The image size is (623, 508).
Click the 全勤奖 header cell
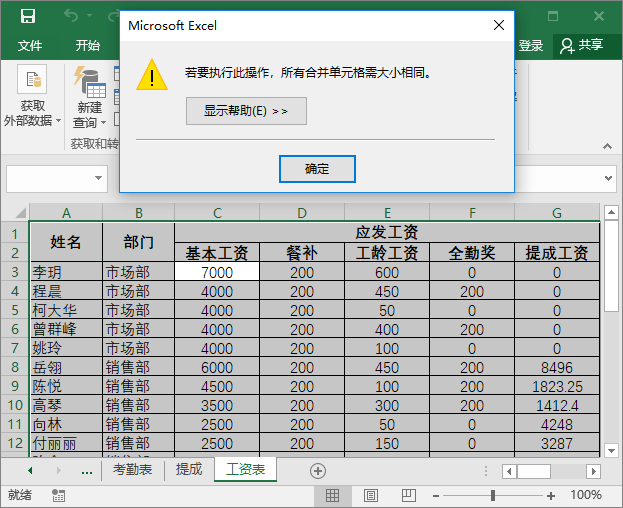(x=472, y=253)
